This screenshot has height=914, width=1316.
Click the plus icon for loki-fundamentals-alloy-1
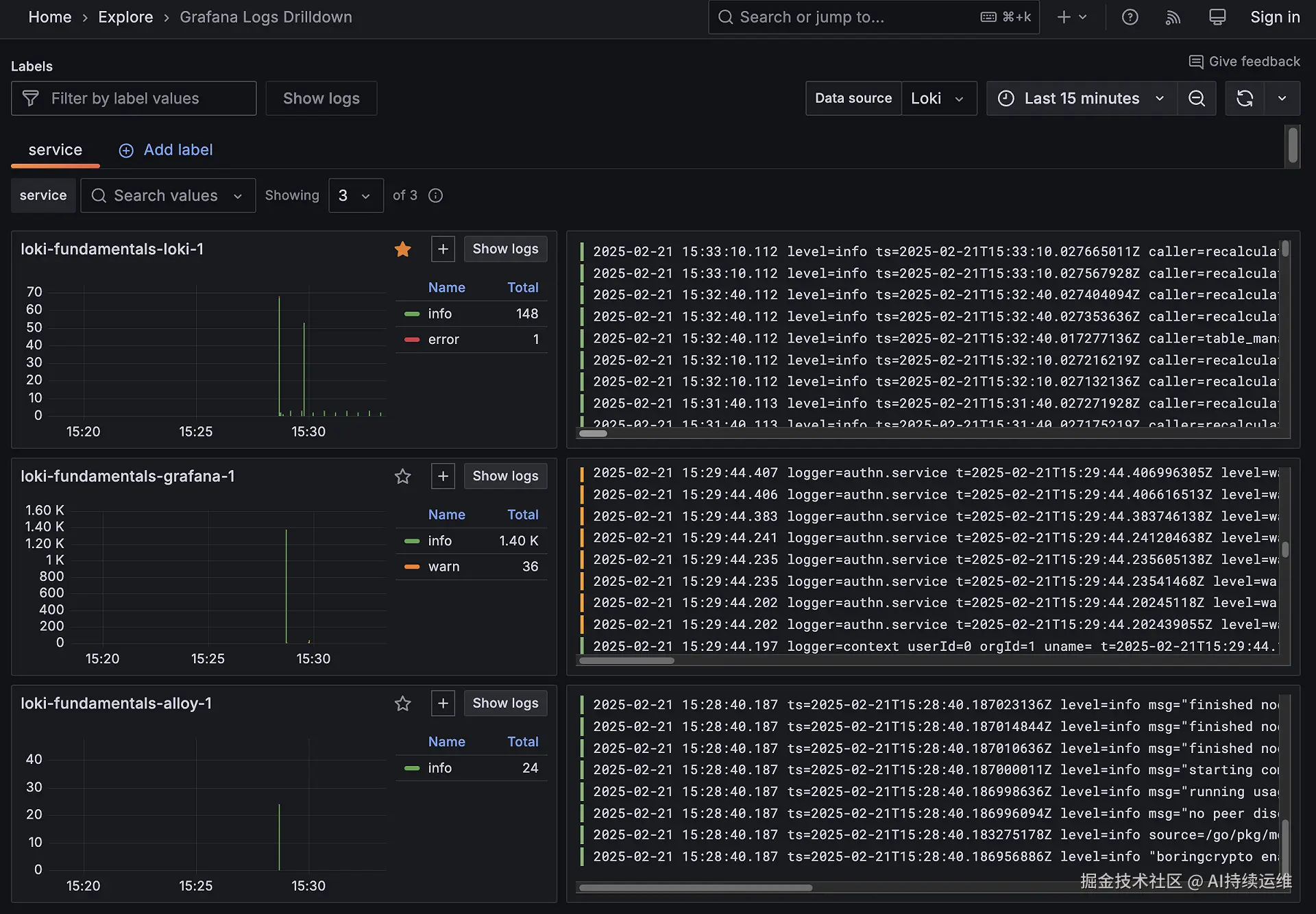click(443, 704)
